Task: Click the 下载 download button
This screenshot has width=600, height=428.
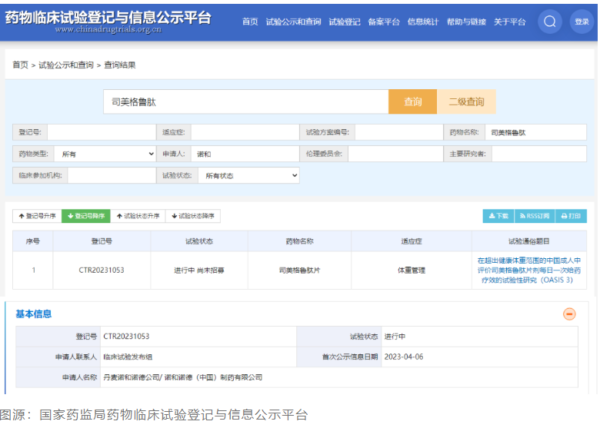Action: pos(499,216)
